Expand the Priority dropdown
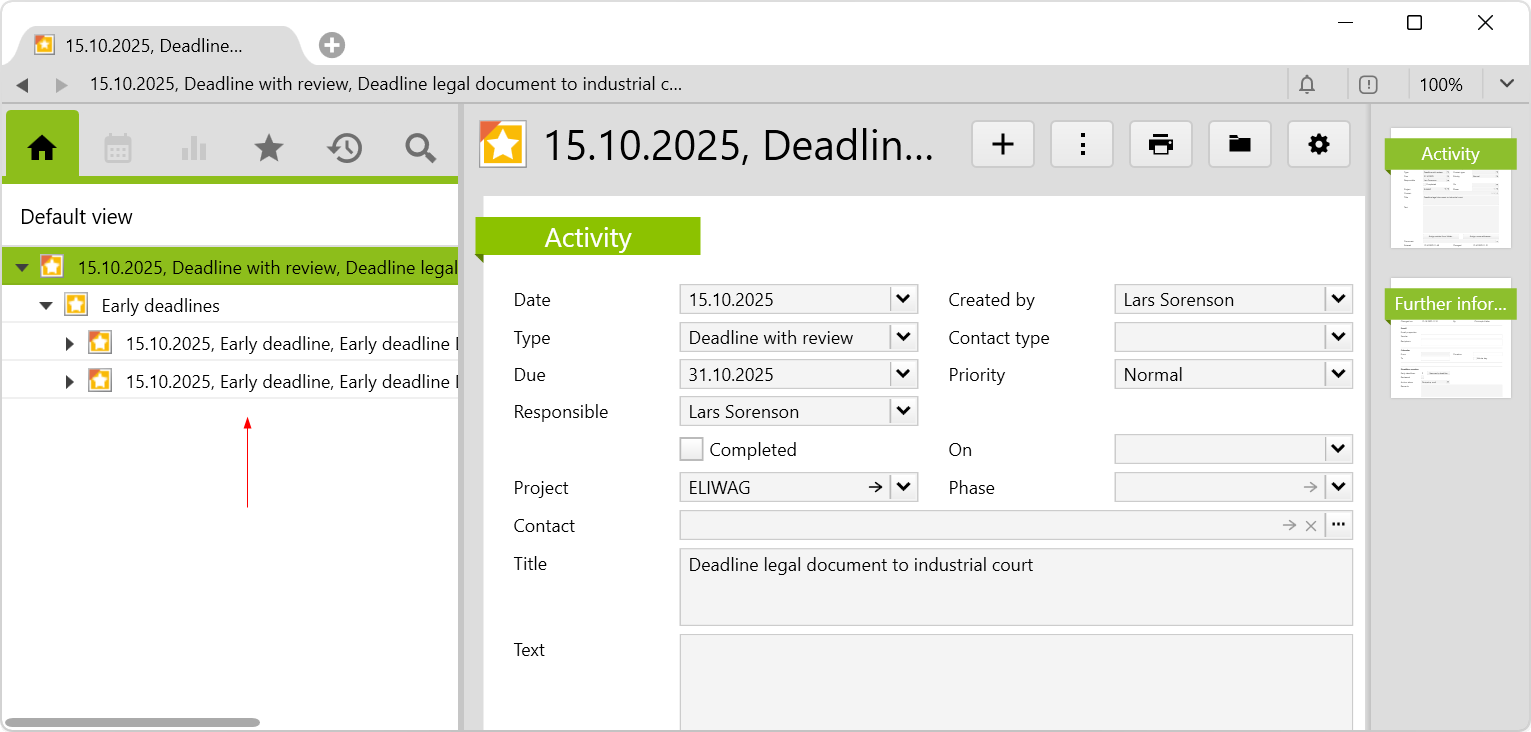The height and width of the screenshot is (732, 1531). point(1338,375)
